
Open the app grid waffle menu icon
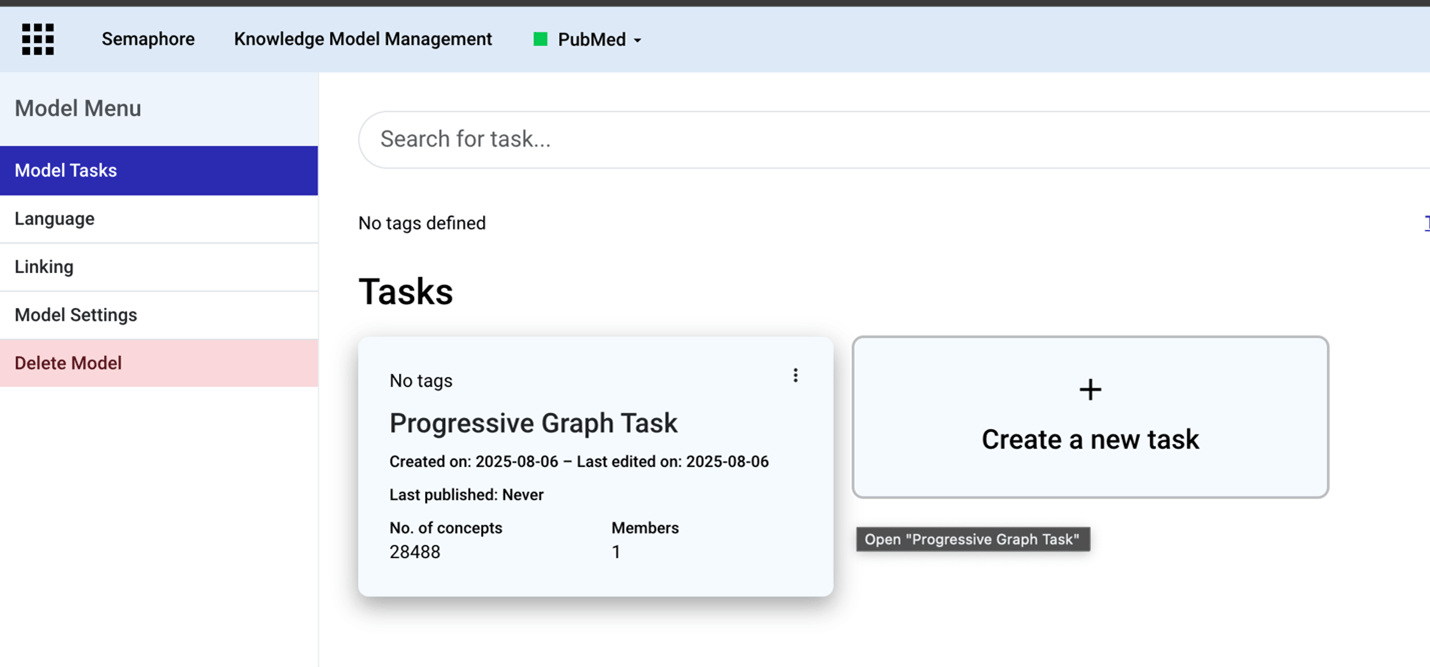tap(37, 38)
